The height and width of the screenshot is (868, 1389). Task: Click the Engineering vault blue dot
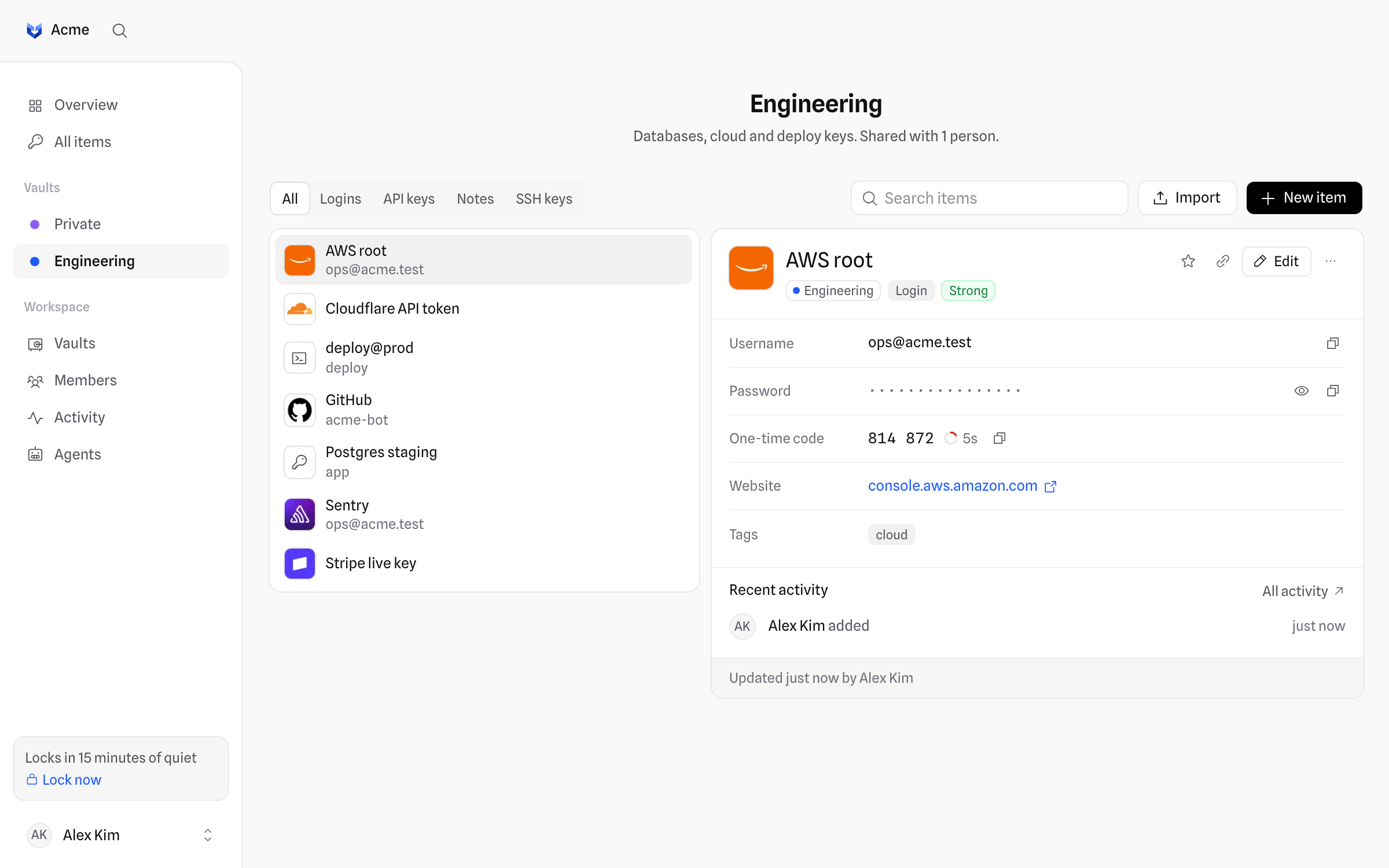click(x=35, y=262)
